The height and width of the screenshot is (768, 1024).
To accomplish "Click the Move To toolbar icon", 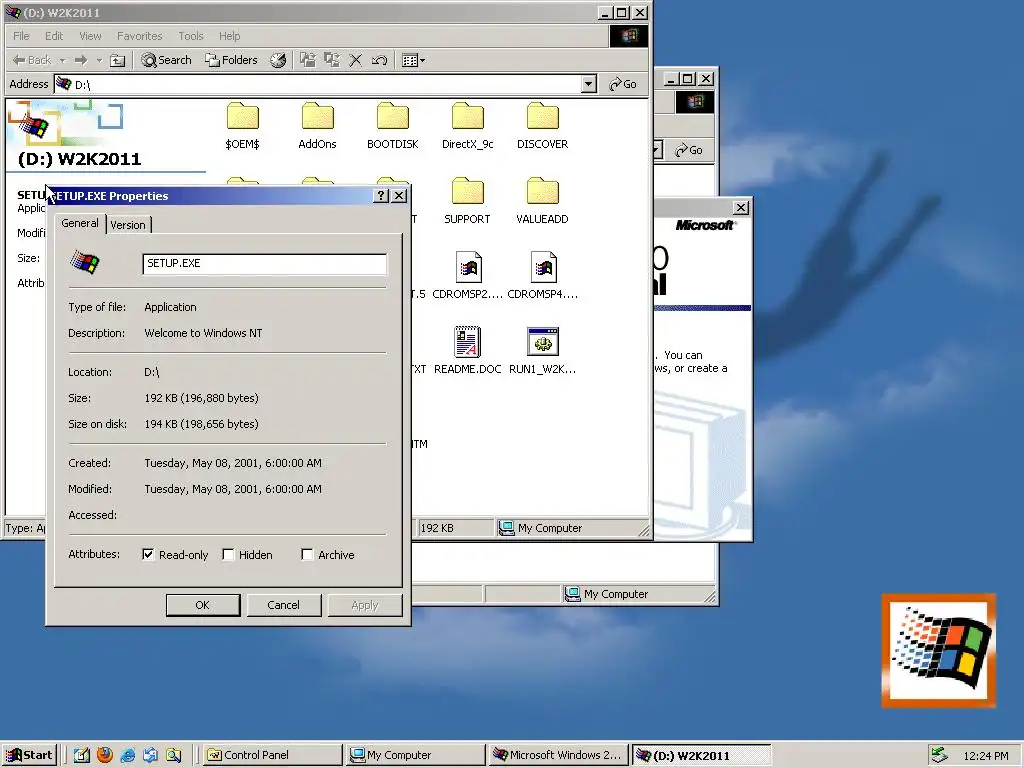I will 308,61.
